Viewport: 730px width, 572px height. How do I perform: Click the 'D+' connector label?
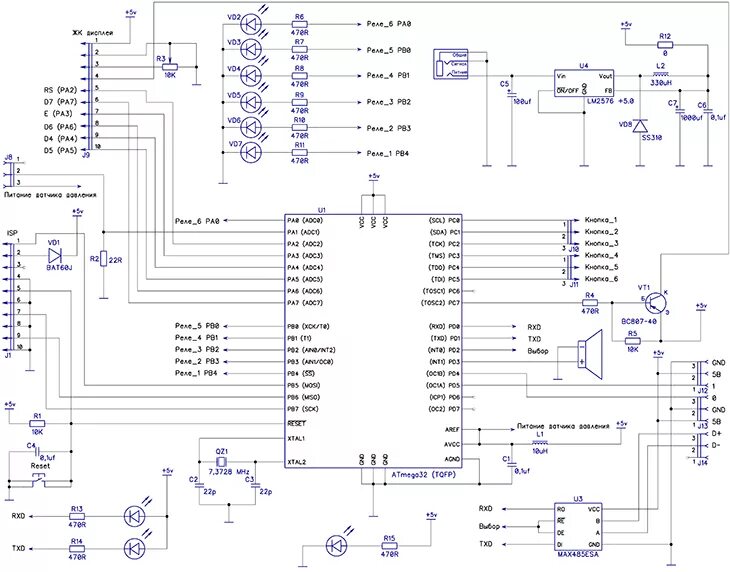(716, 434)
